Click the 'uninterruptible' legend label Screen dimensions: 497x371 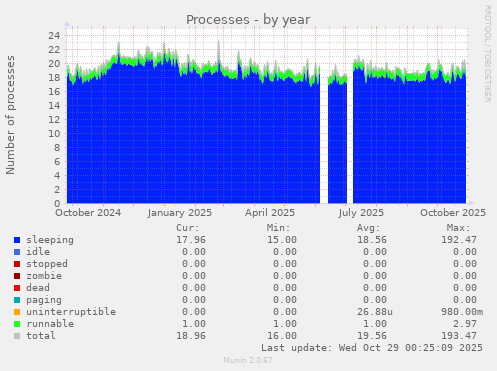click(x=71, y=312)
